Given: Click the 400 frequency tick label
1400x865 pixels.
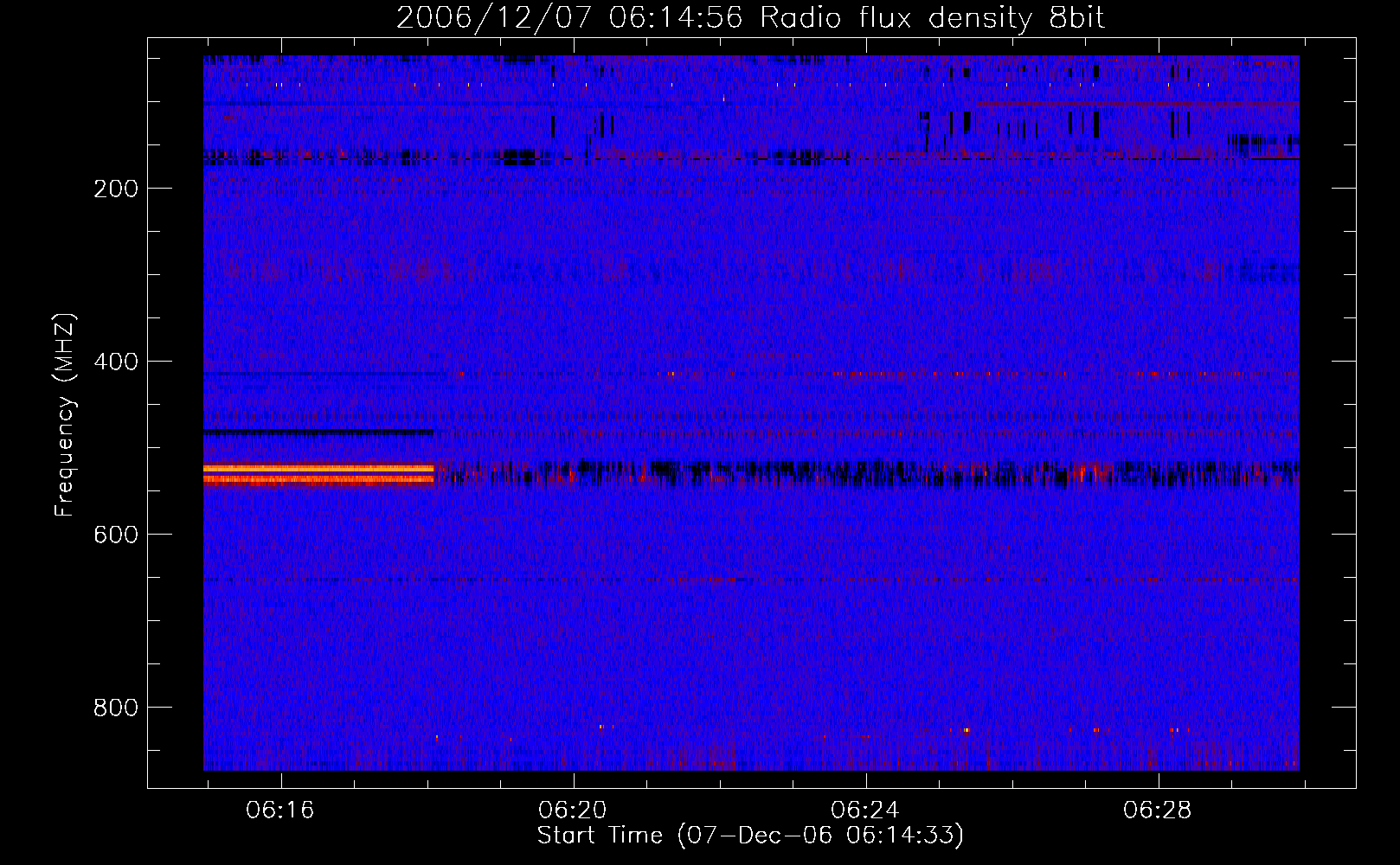Looking at the screenshot, I should [x=116, y=362].
